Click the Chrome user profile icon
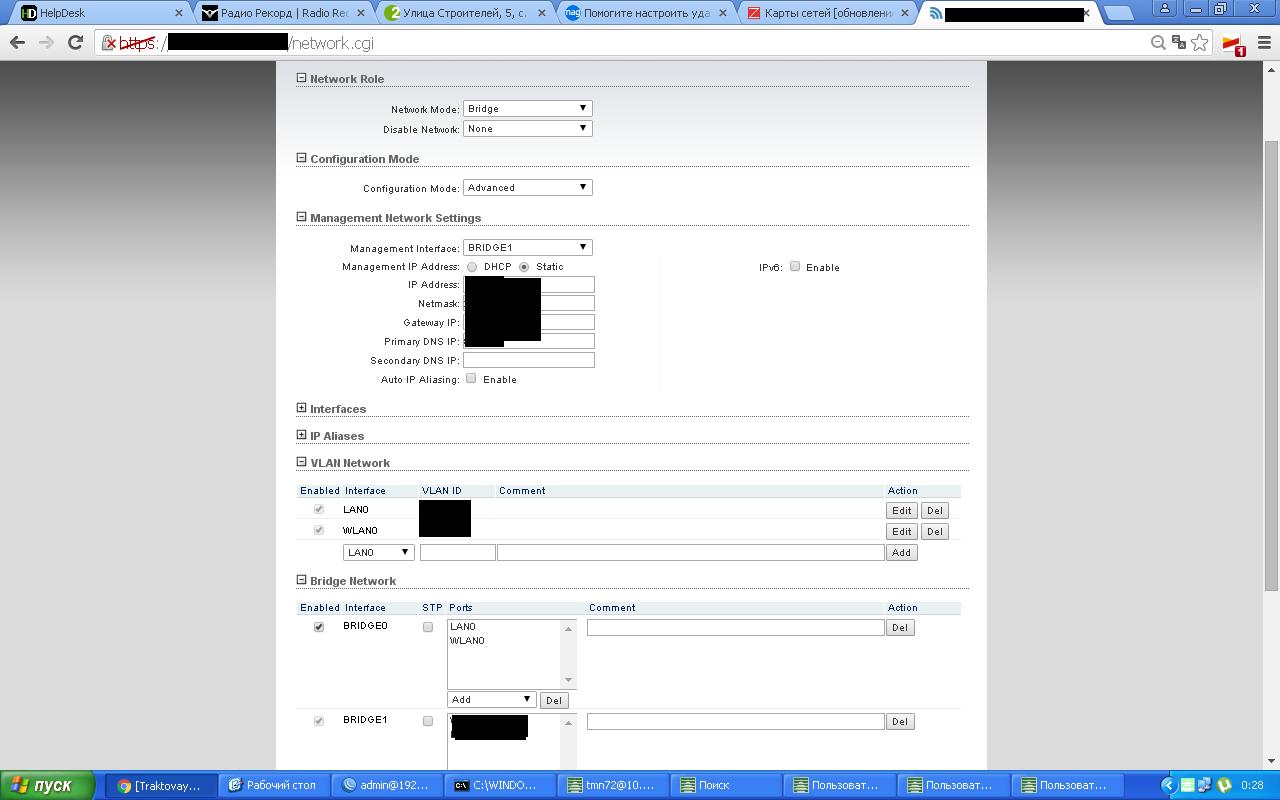The image size is (1280, 800). click(1165, 9)
